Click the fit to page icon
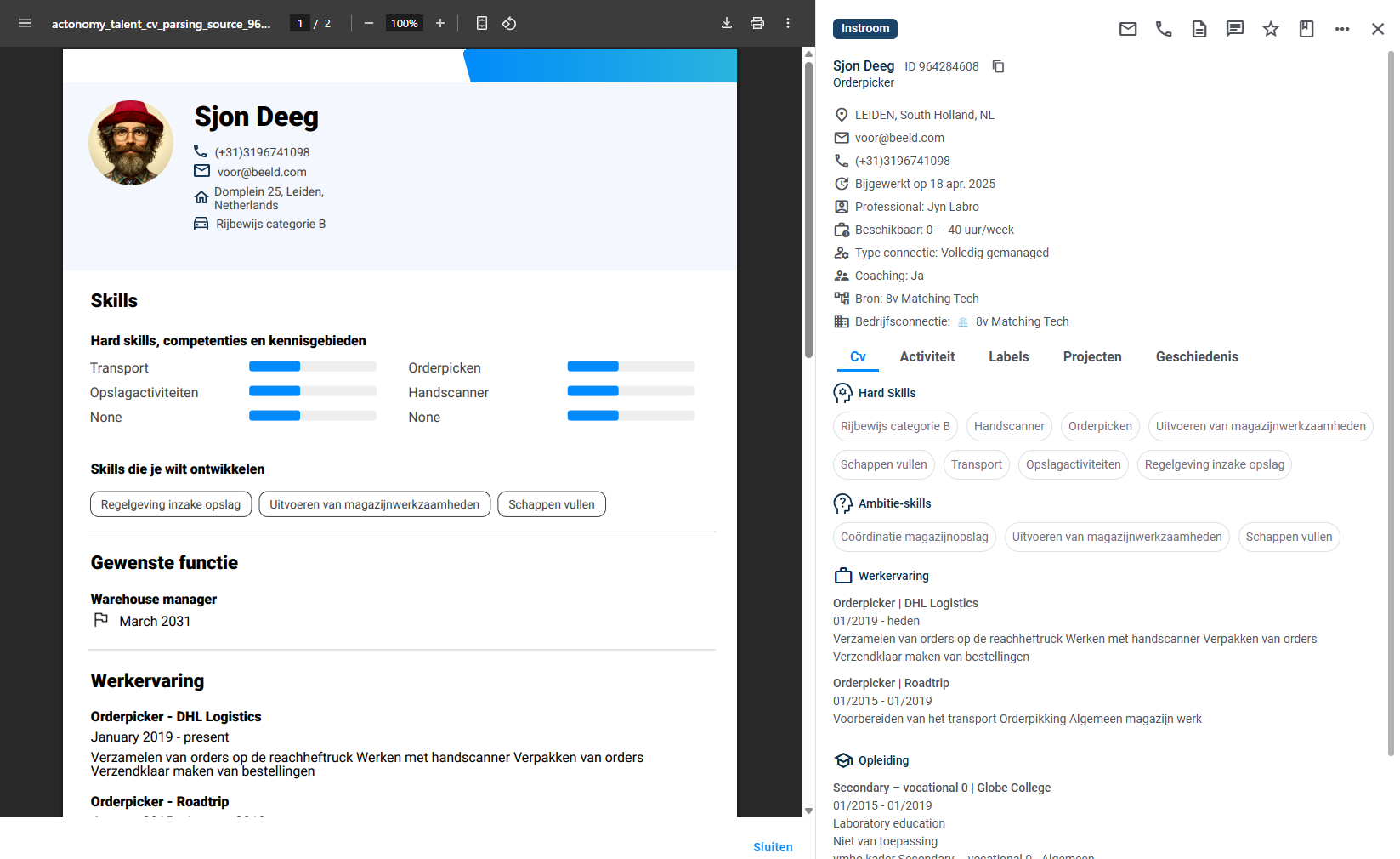 482,23
